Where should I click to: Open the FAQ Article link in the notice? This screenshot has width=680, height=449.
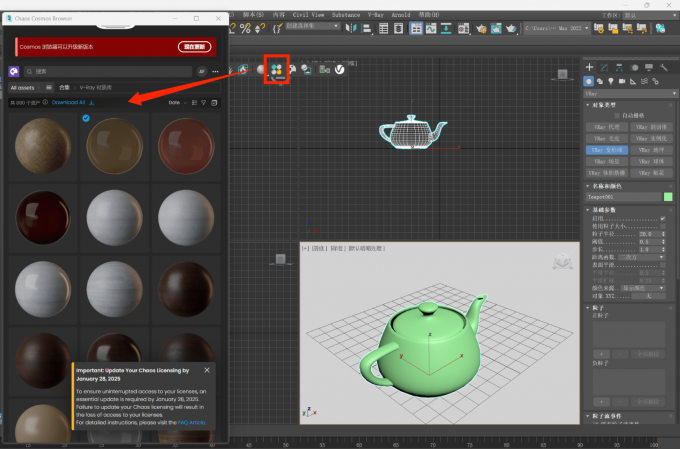[192, 423]
